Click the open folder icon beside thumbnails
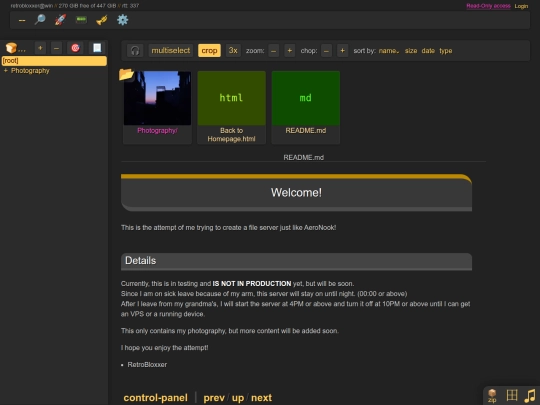This screenshot has width=540, height=405. (x=126, y=74)
